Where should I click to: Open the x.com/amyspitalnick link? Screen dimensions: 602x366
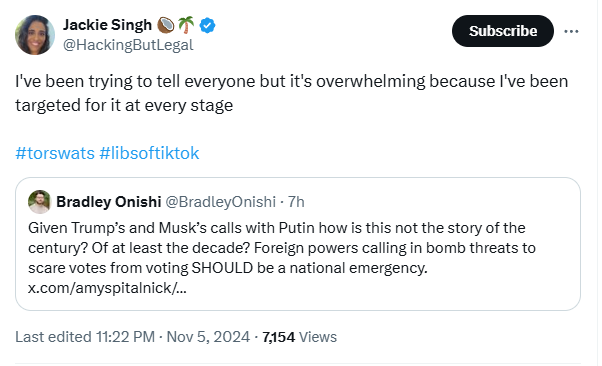pos(107,288)
